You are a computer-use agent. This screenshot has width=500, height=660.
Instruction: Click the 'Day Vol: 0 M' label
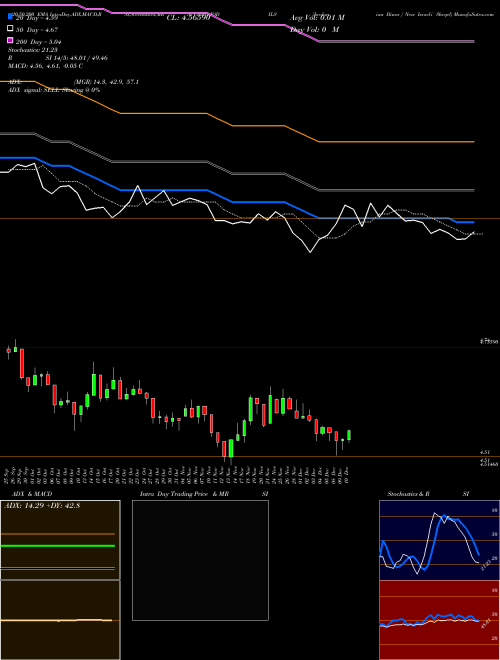(x=314, y=29)
